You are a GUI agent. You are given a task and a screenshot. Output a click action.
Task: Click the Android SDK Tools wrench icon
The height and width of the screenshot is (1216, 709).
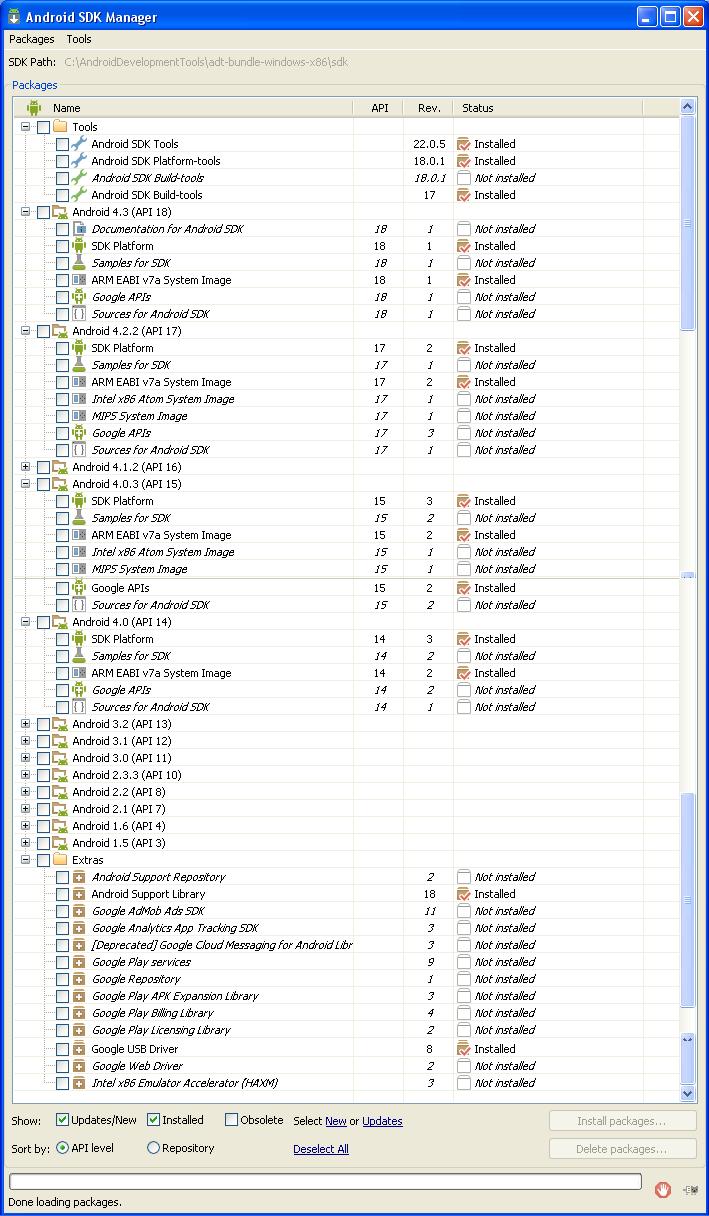[79, 144]
